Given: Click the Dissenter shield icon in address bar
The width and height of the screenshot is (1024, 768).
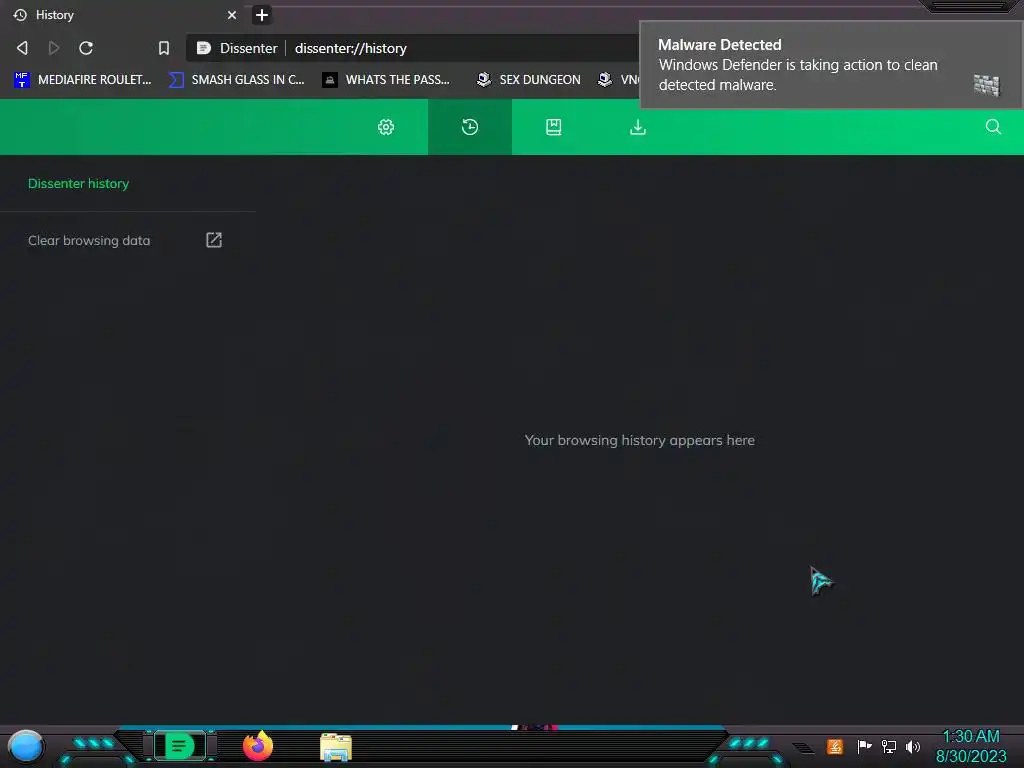Looking at the screenshot, I should [204, 48].
